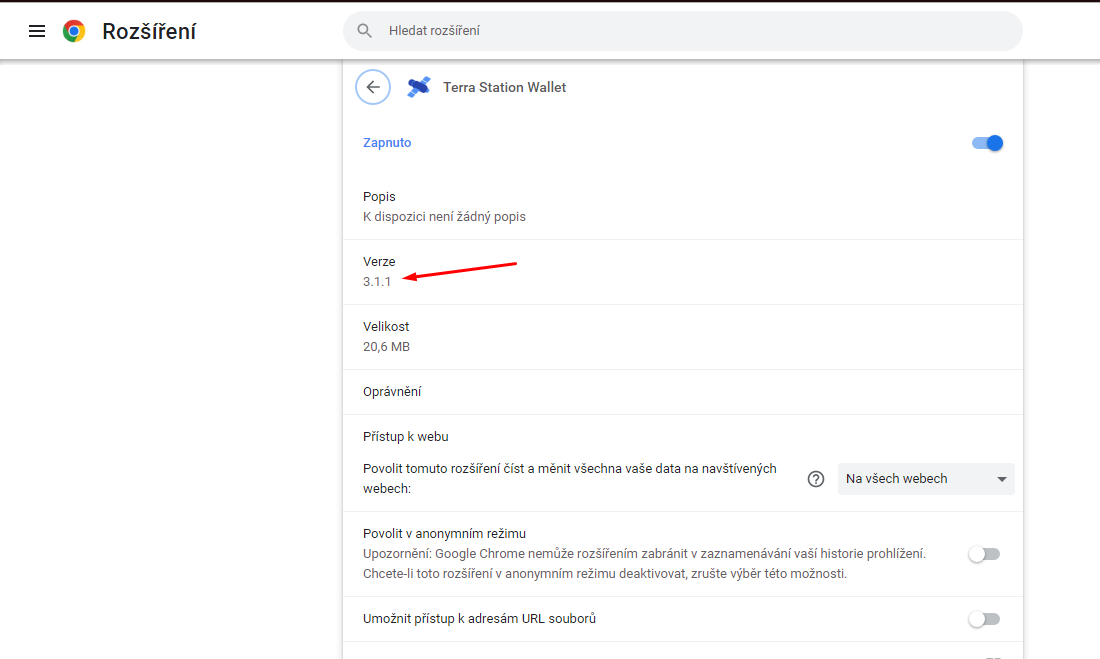Open the site access help question mark
Screen dimensions: 1100x659
pyautogui.click(x=816, y=479)
